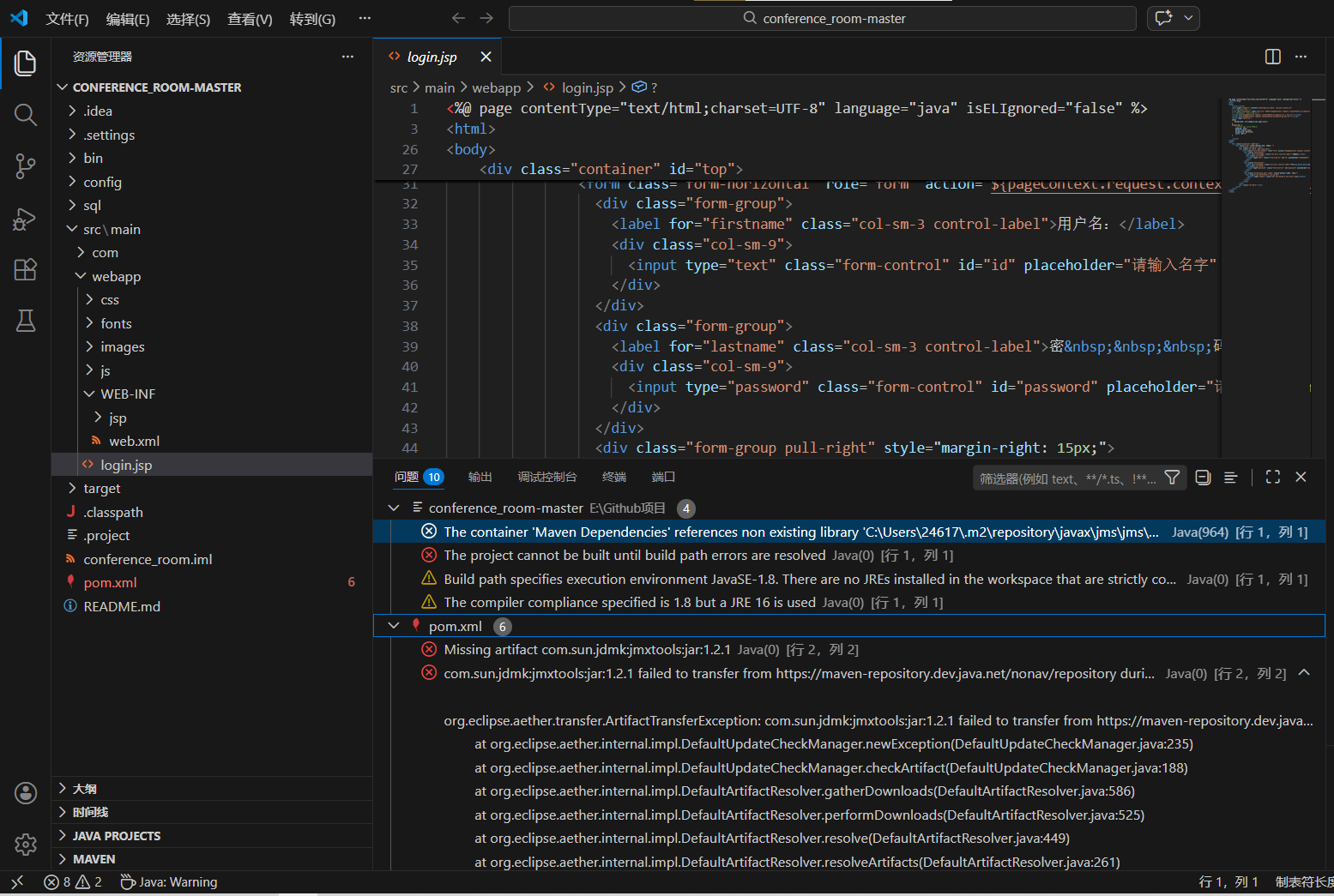The image size is (1334, 896).
Task: Open the 查看(V) menu
Action: click(x=250, y=19)
